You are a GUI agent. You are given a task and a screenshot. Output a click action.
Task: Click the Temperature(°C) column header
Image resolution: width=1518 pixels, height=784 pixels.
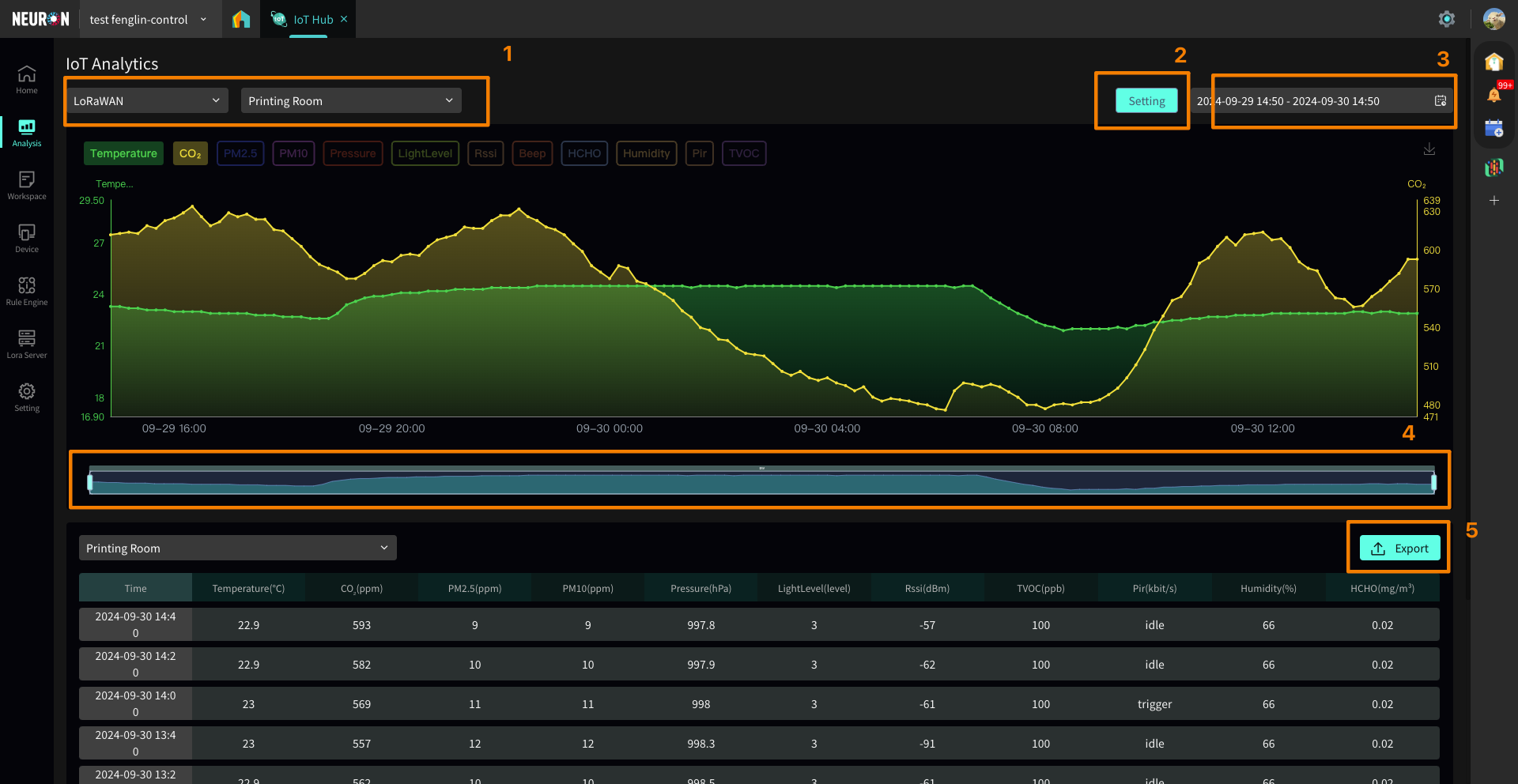(248, 588)
